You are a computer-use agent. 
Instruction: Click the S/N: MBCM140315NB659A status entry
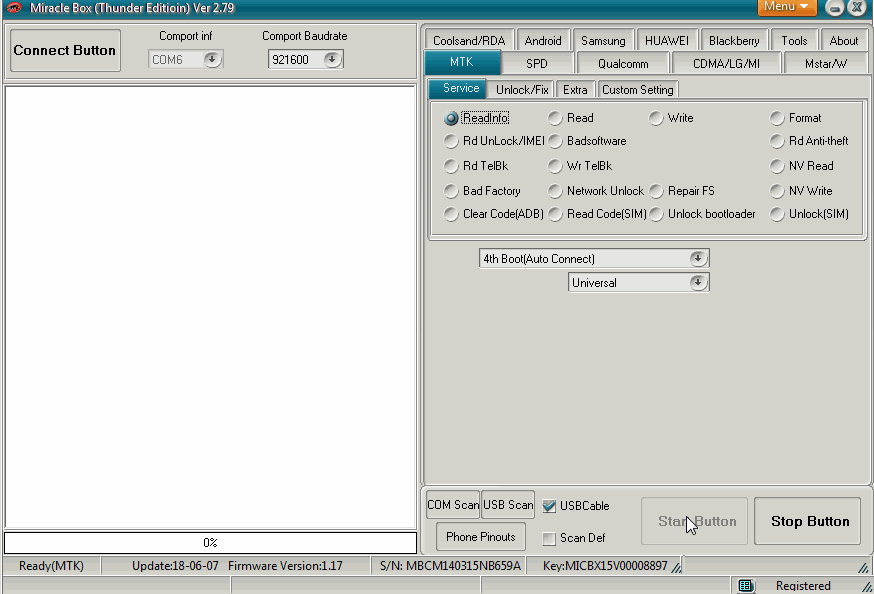click(450, 566)
